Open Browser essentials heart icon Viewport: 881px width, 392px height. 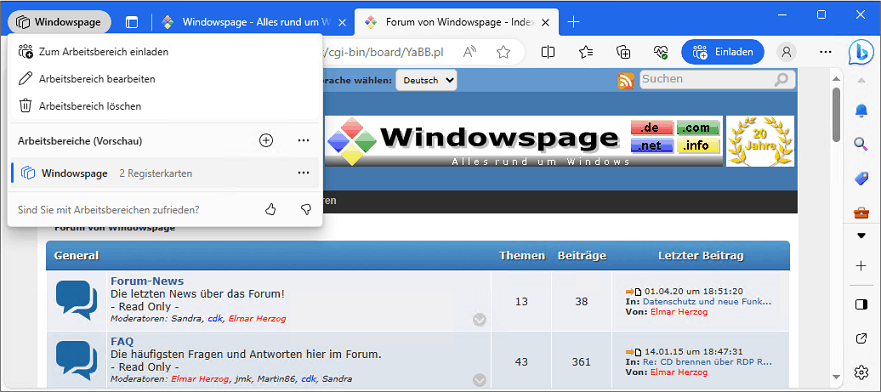660,52
